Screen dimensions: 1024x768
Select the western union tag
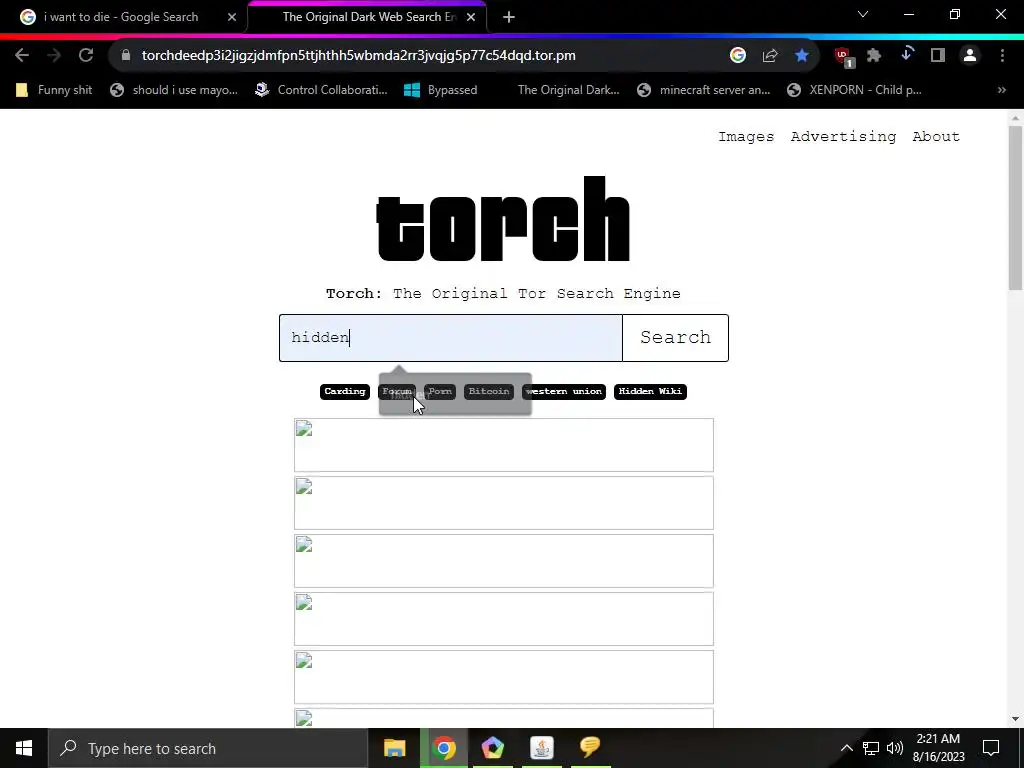tap(564, 391)
